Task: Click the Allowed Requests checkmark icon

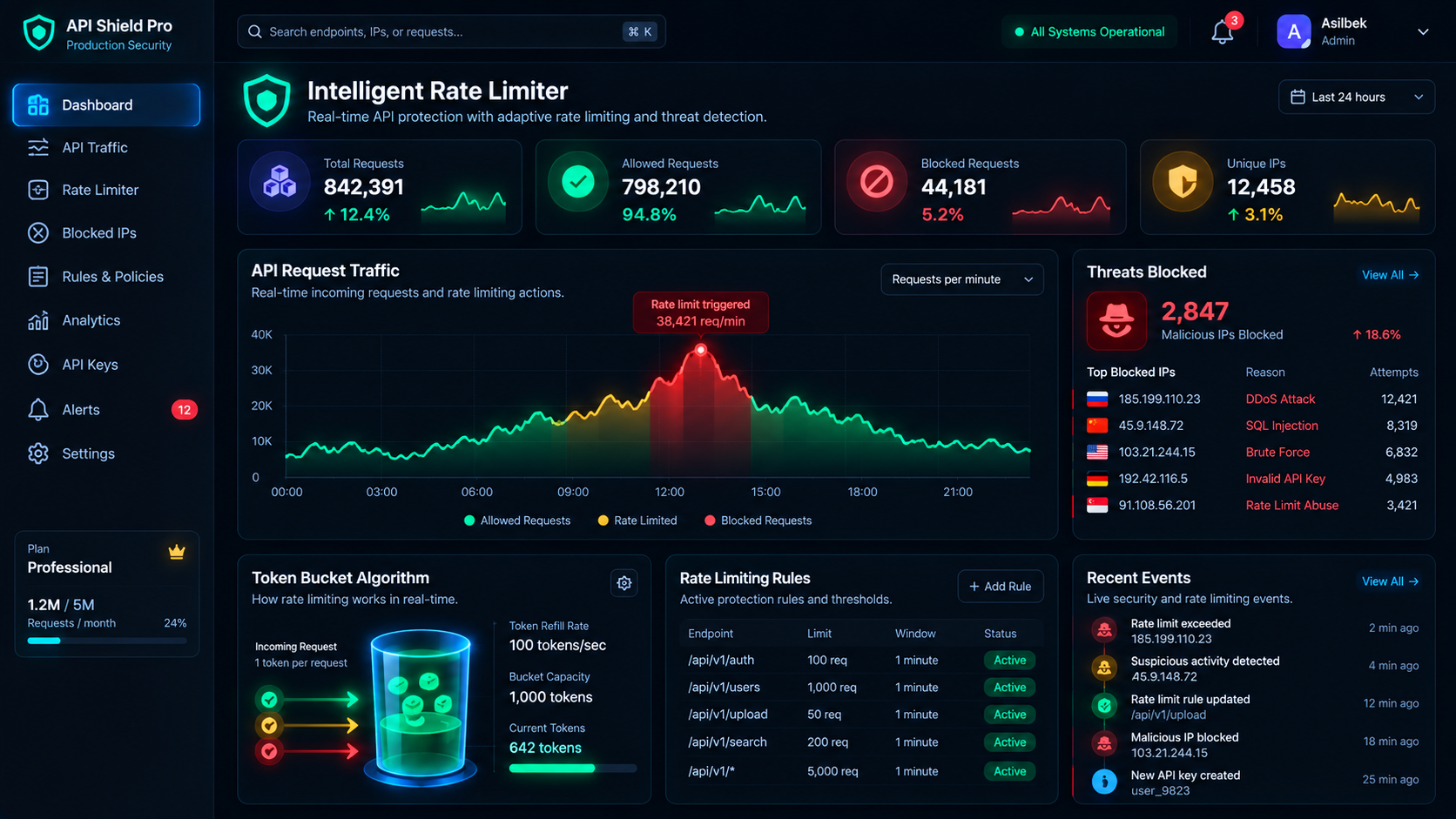Action: pos(578,182)
